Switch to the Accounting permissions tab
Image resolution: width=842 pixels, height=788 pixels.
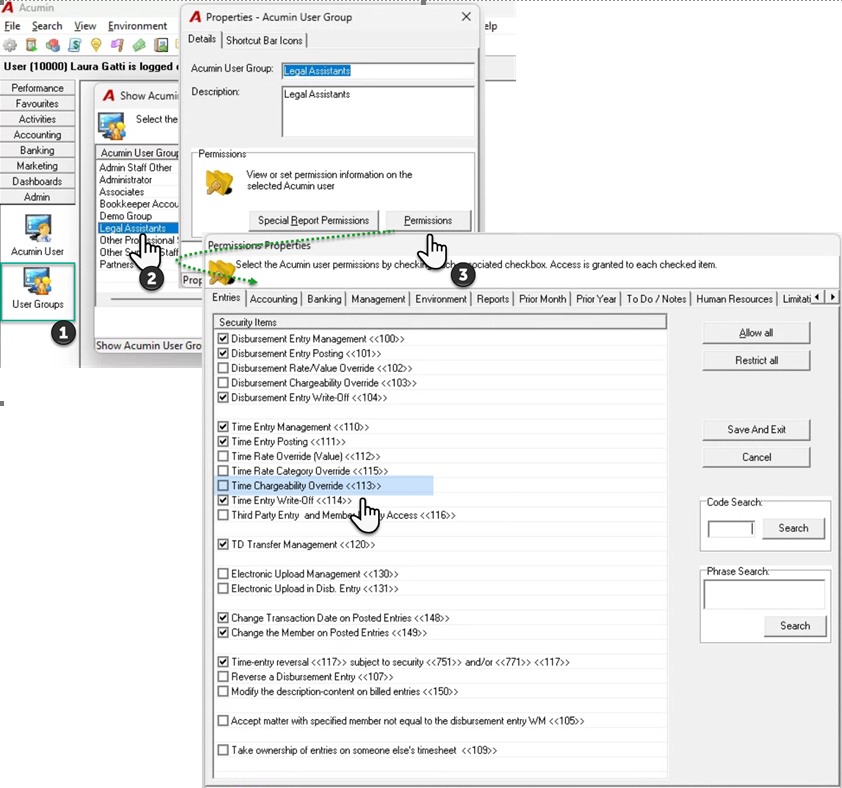273,299
